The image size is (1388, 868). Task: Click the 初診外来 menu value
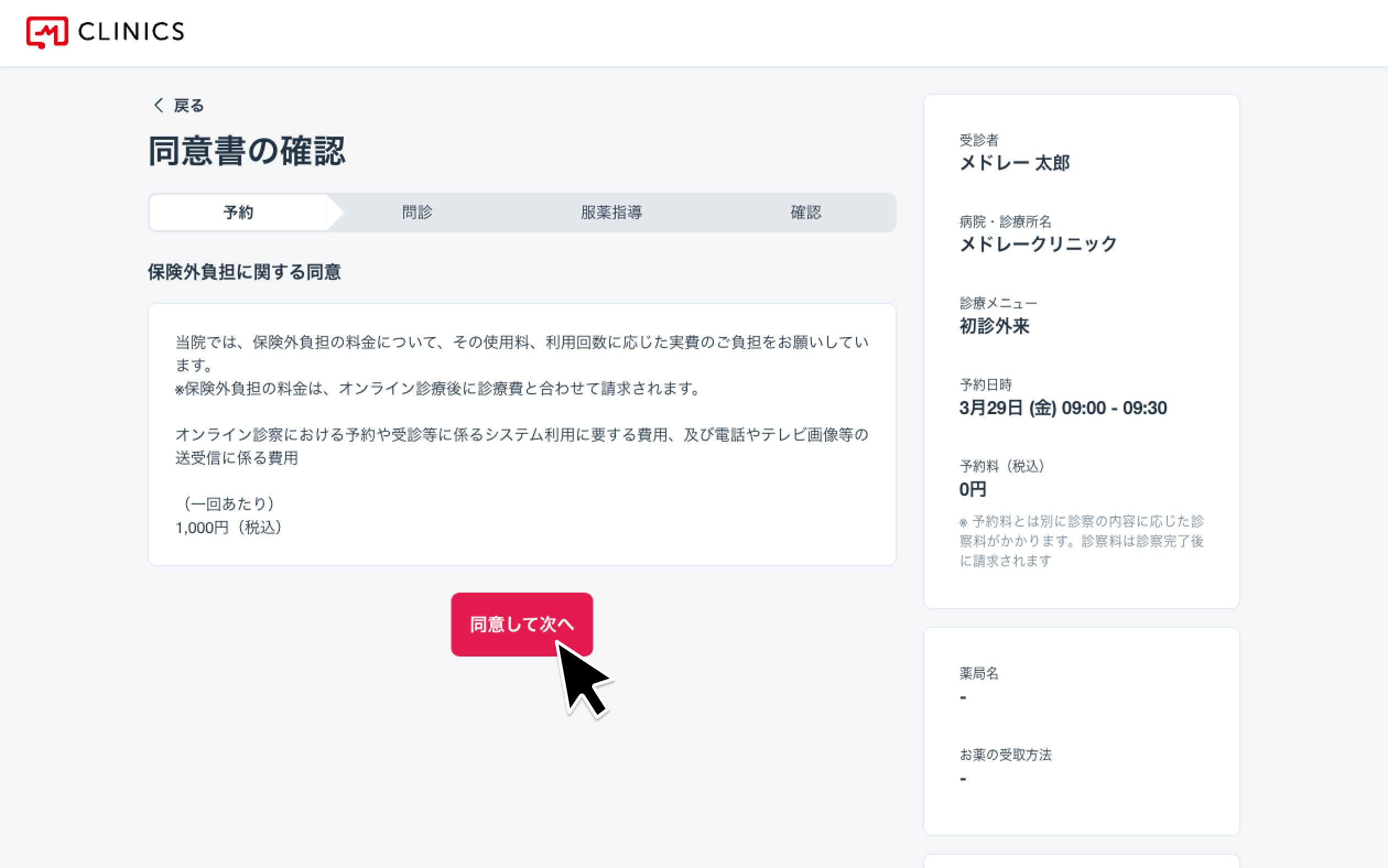994,326
